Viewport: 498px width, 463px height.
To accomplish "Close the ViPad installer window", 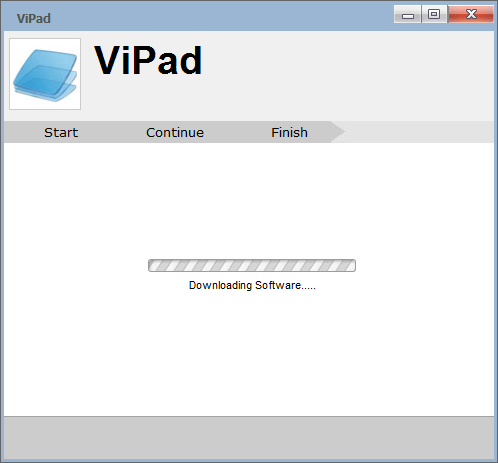I will pos(471,14).
